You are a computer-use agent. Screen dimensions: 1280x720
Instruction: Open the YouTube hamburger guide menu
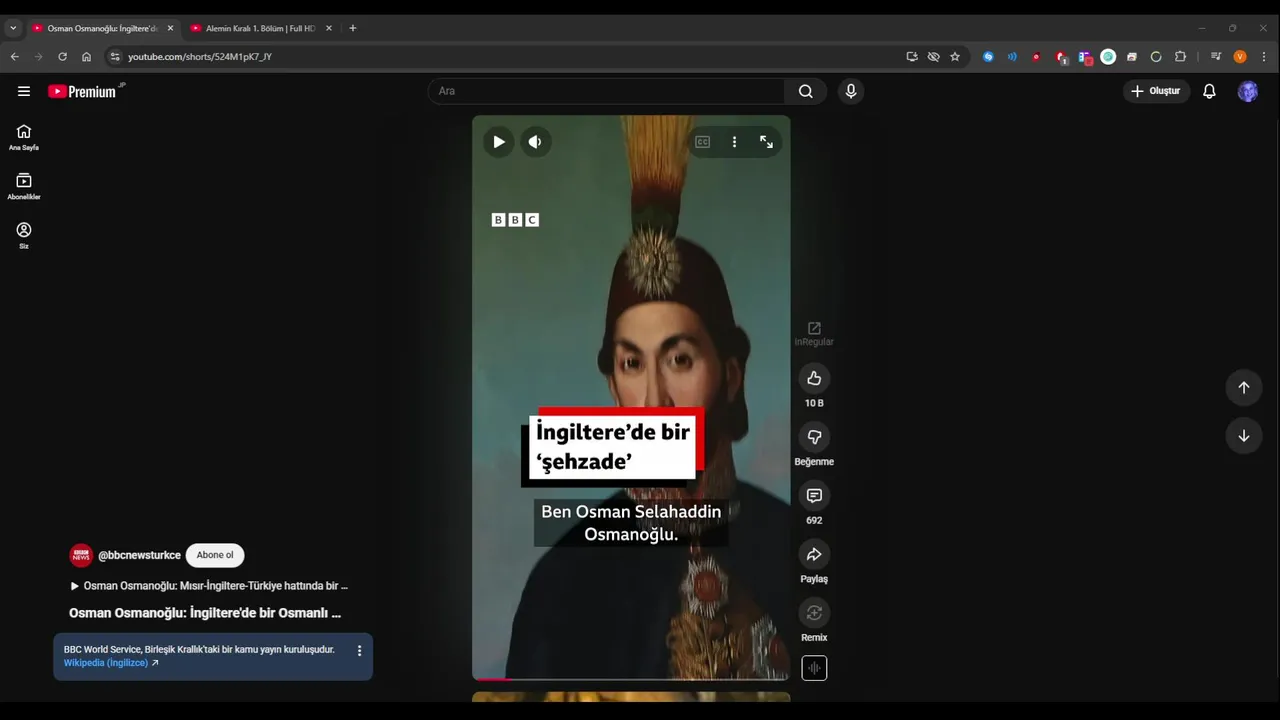(x=24, y=91)
